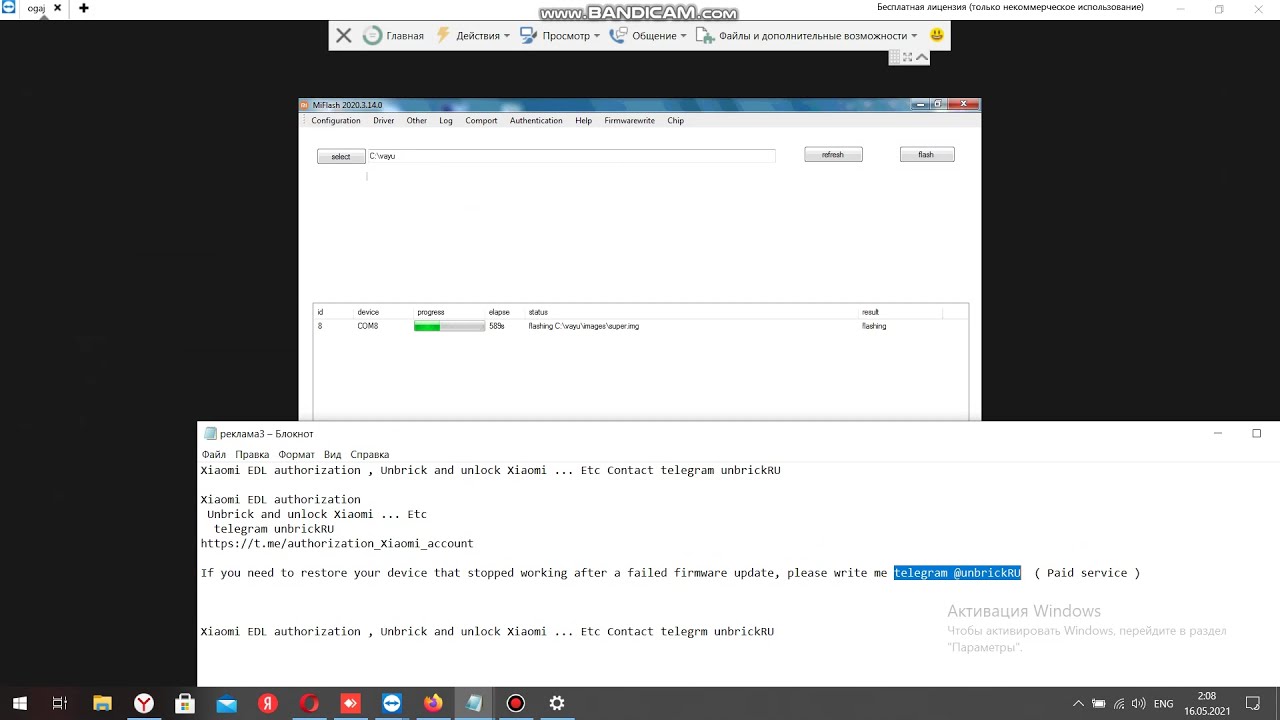Expand the Просмотр dropdown arrow
Image resolution: width=1280 pixels, height=720 pixels.
tap(597, 36)
